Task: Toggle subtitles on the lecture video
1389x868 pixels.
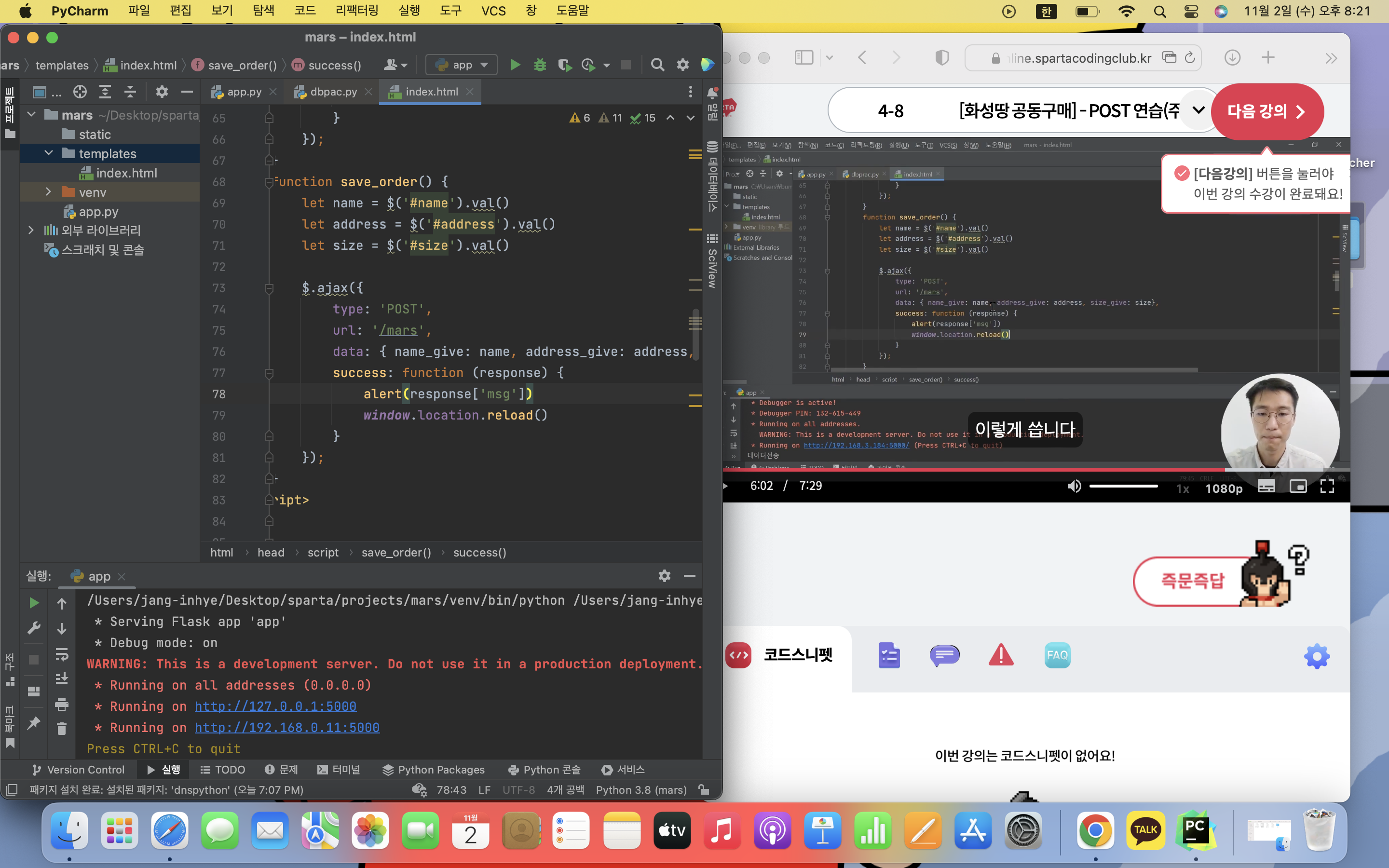Action: point(1266,486)
